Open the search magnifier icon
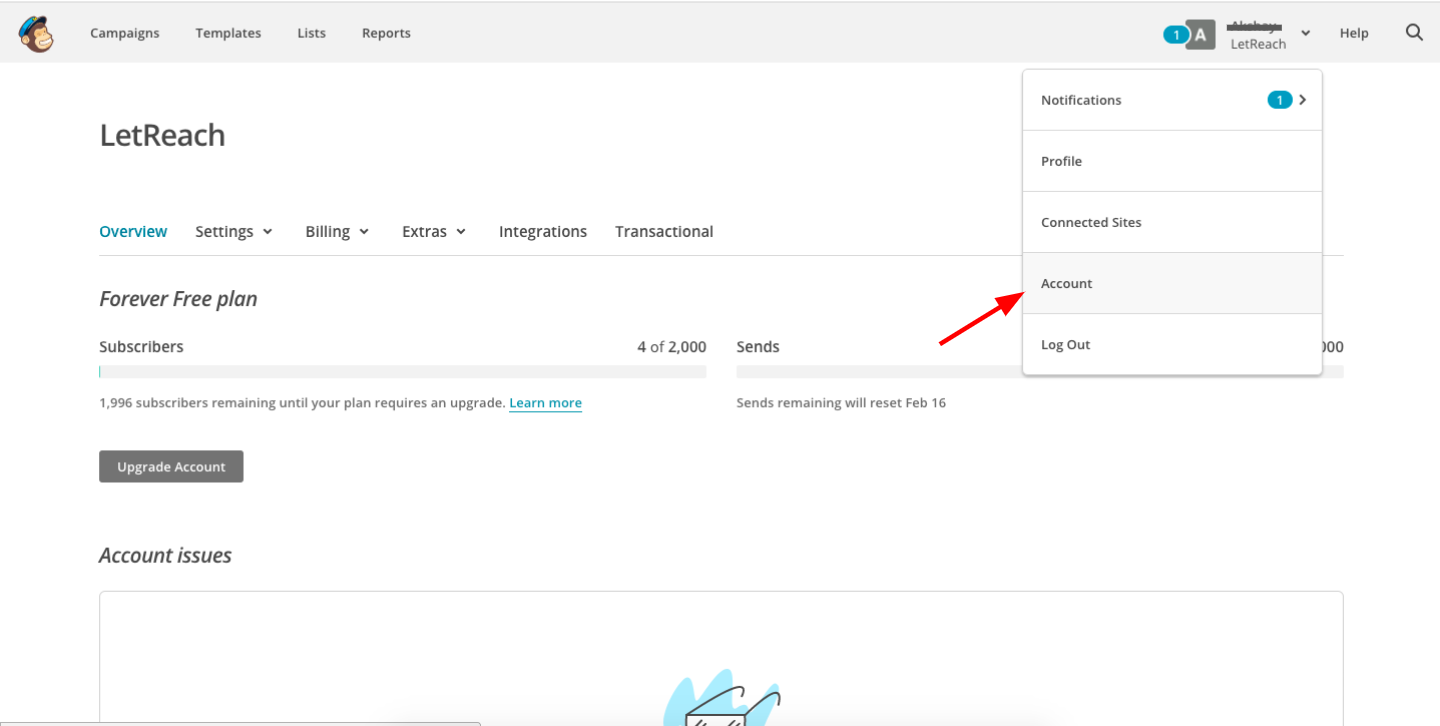The width and height of the screenshot is (1440, 726). point(1414,32)
